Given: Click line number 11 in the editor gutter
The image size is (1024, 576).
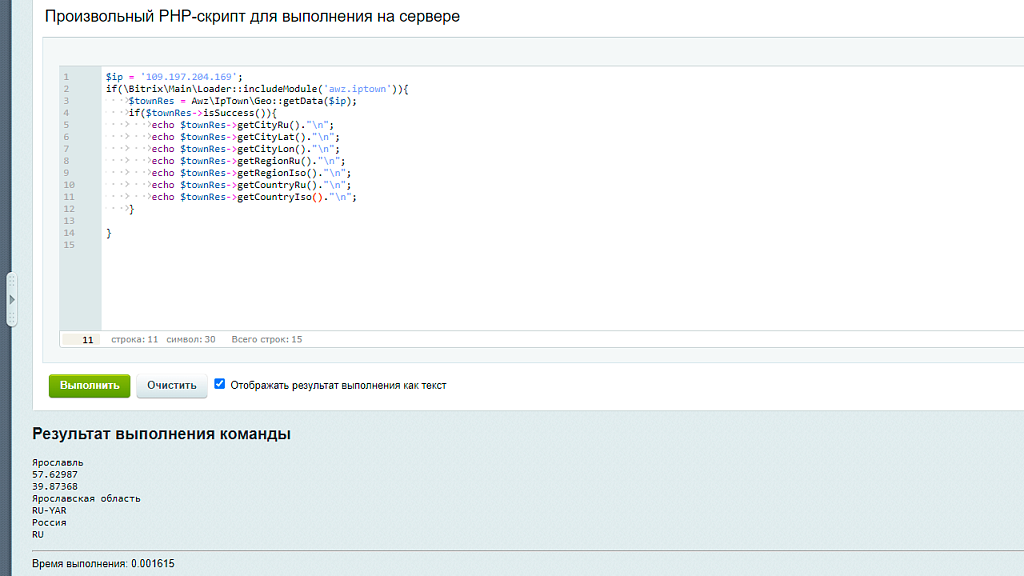Looking at the screenshot, I should 68,197.
